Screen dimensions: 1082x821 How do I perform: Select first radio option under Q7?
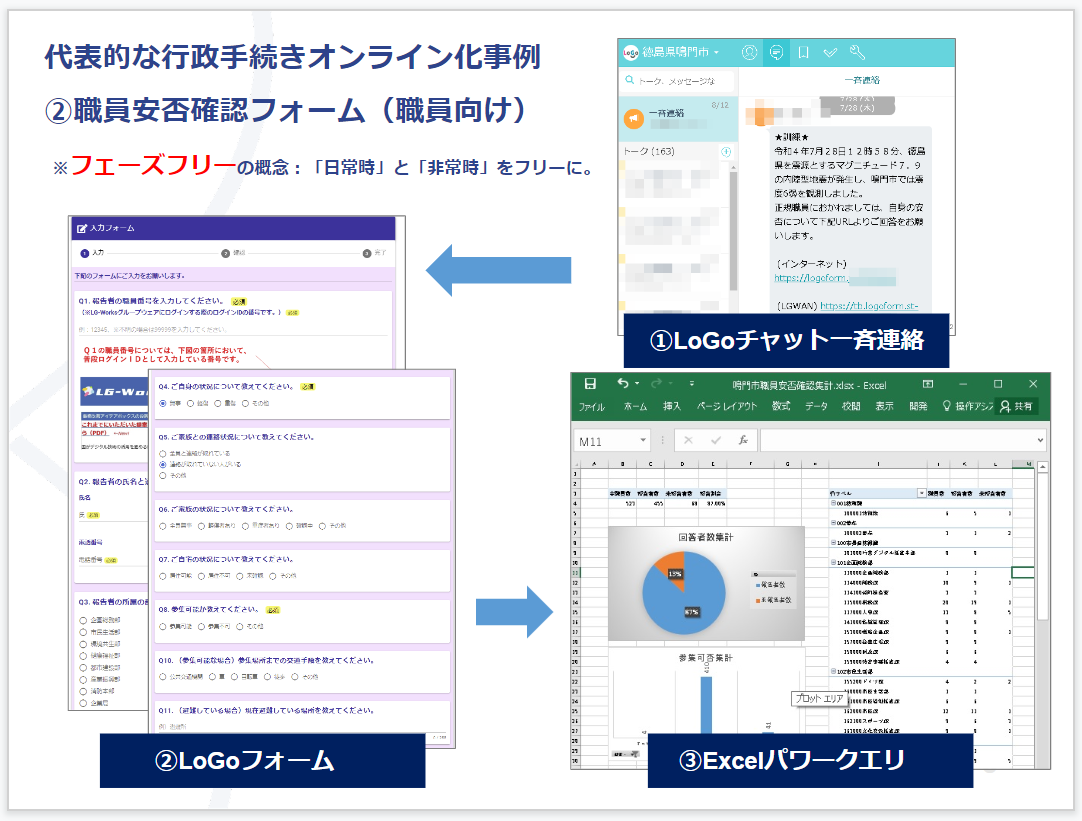coord(163,575)
